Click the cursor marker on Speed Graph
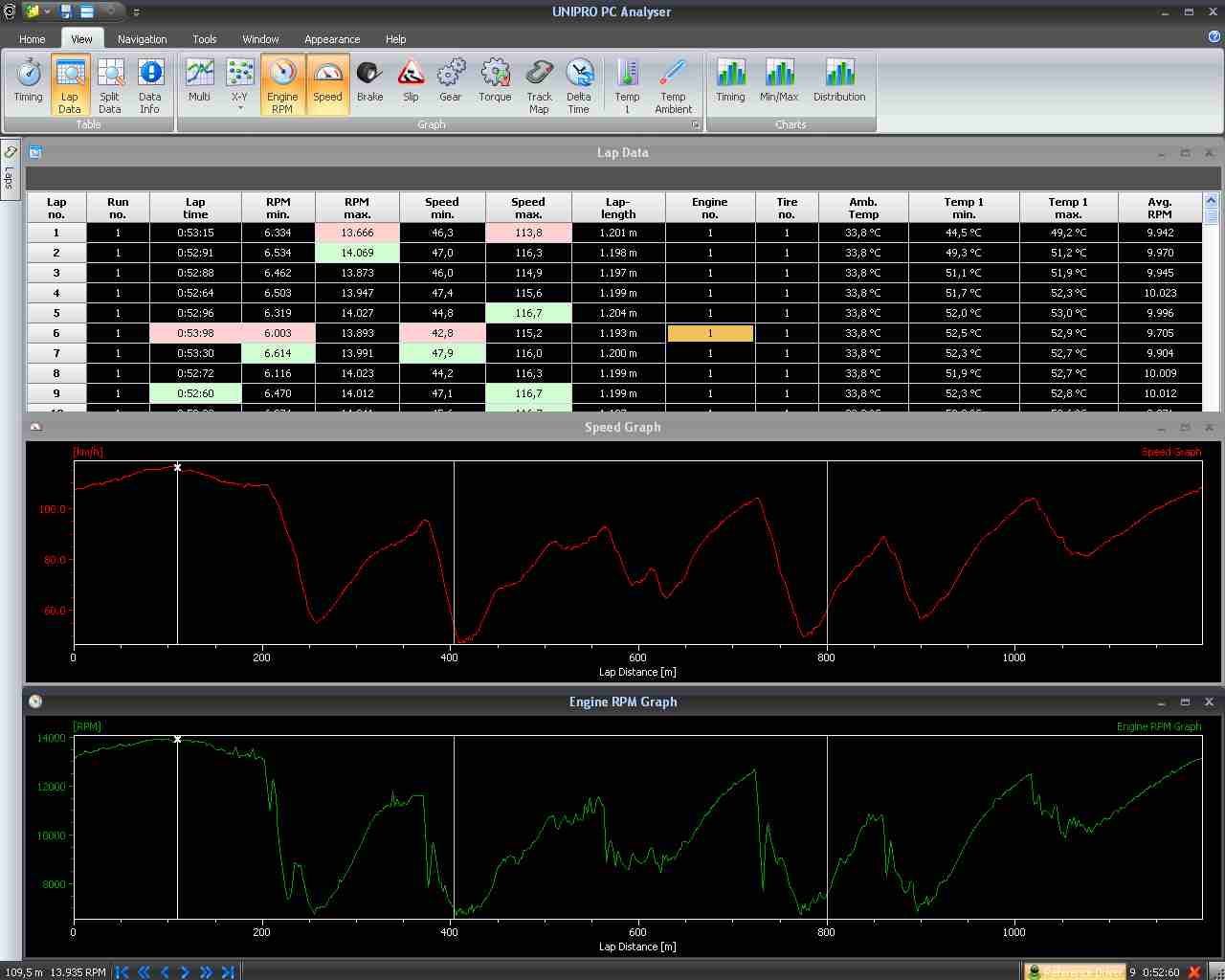The height and width of the screenshot is (980, 1225). [x=177, y=467]
